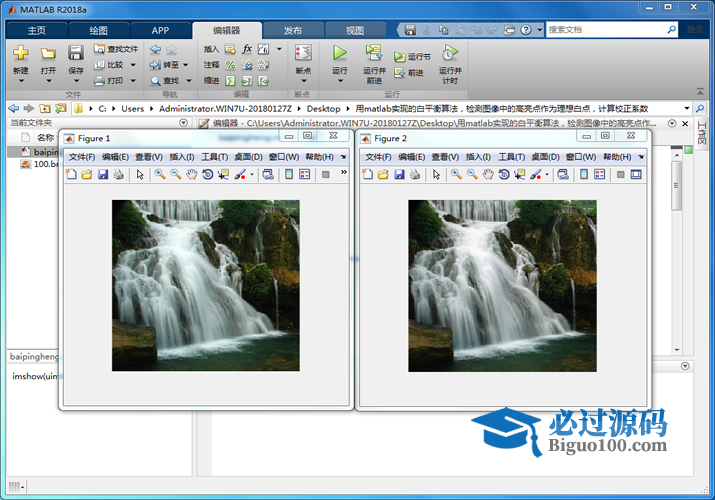Screen dimensions: 715x500
Task: Expand the Open (打开) dropdown arrow
Action: pyautogui.click(x=49, y=81)
